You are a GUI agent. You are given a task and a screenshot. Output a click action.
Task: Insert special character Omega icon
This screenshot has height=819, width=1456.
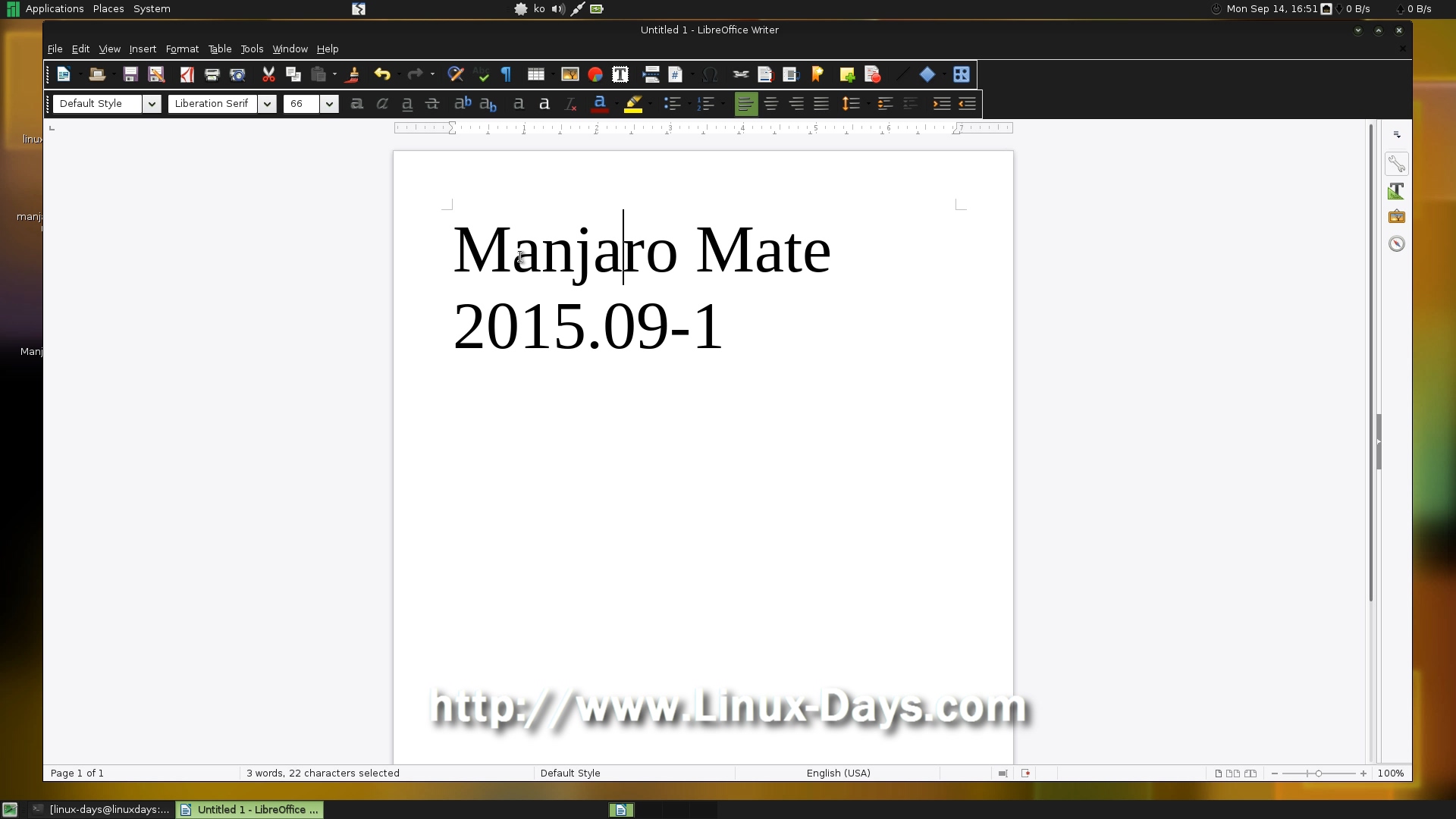tap(710, 74)
